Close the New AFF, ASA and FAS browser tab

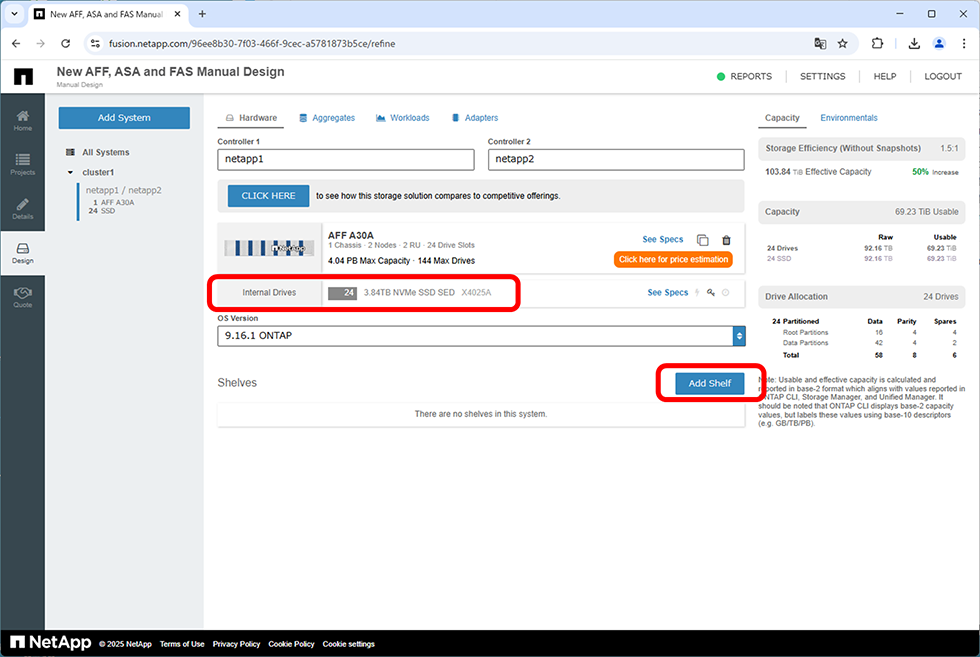click(178, 14)
